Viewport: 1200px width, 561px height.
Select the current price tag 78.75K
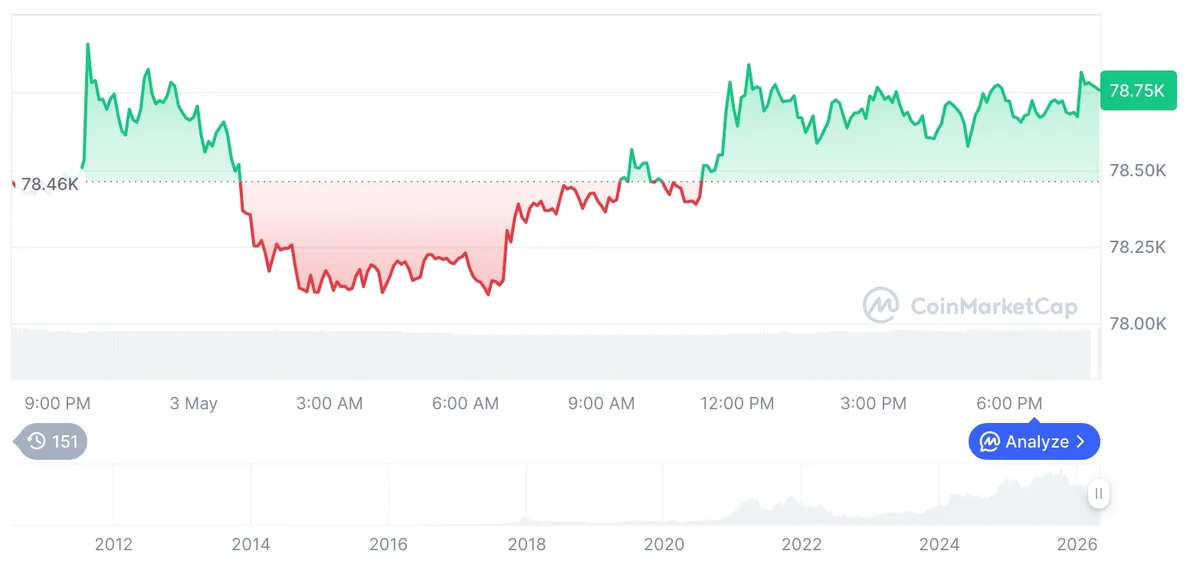coord(1138,90)
